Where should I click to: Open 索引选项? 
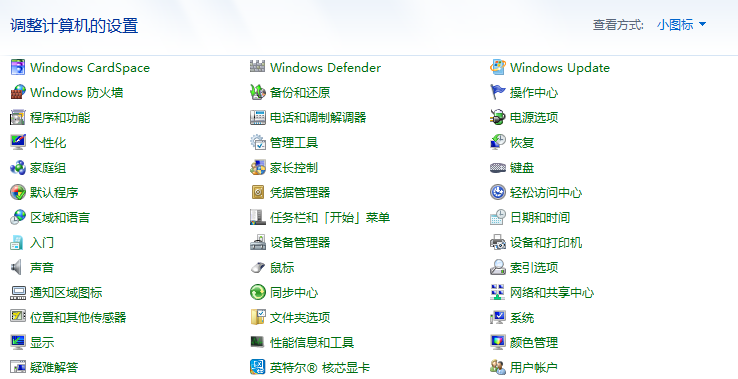[534, 267]
